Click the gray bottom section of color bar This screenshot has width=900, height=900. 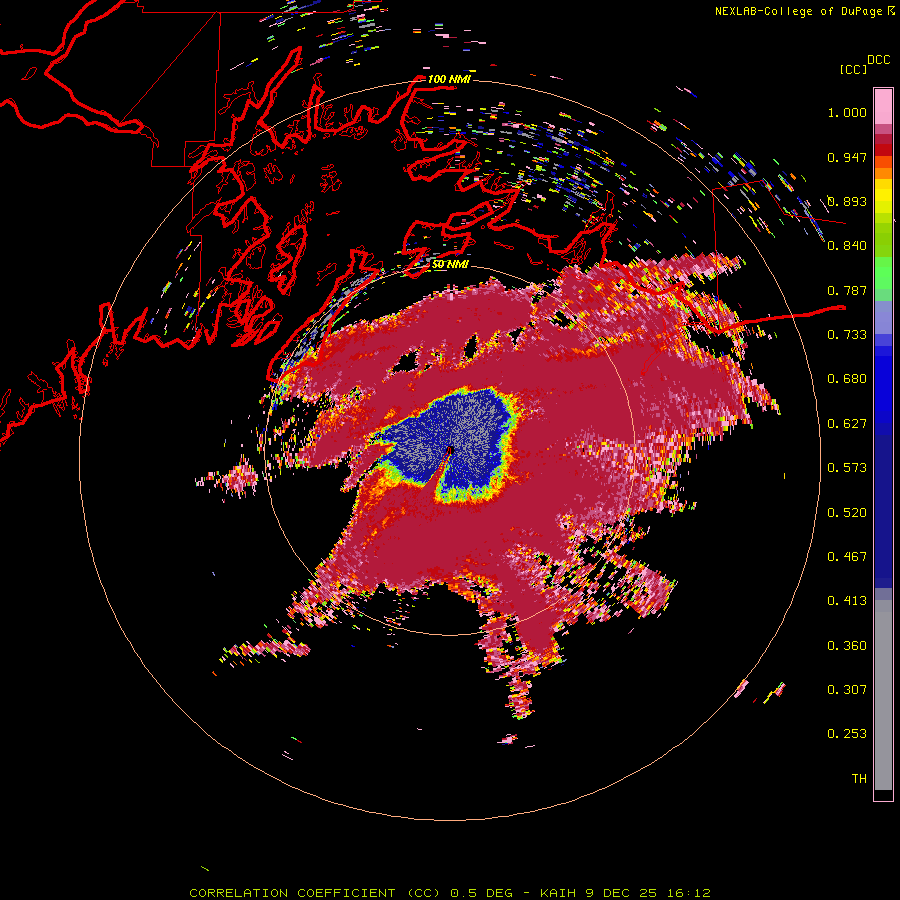(x=883, y=695)
